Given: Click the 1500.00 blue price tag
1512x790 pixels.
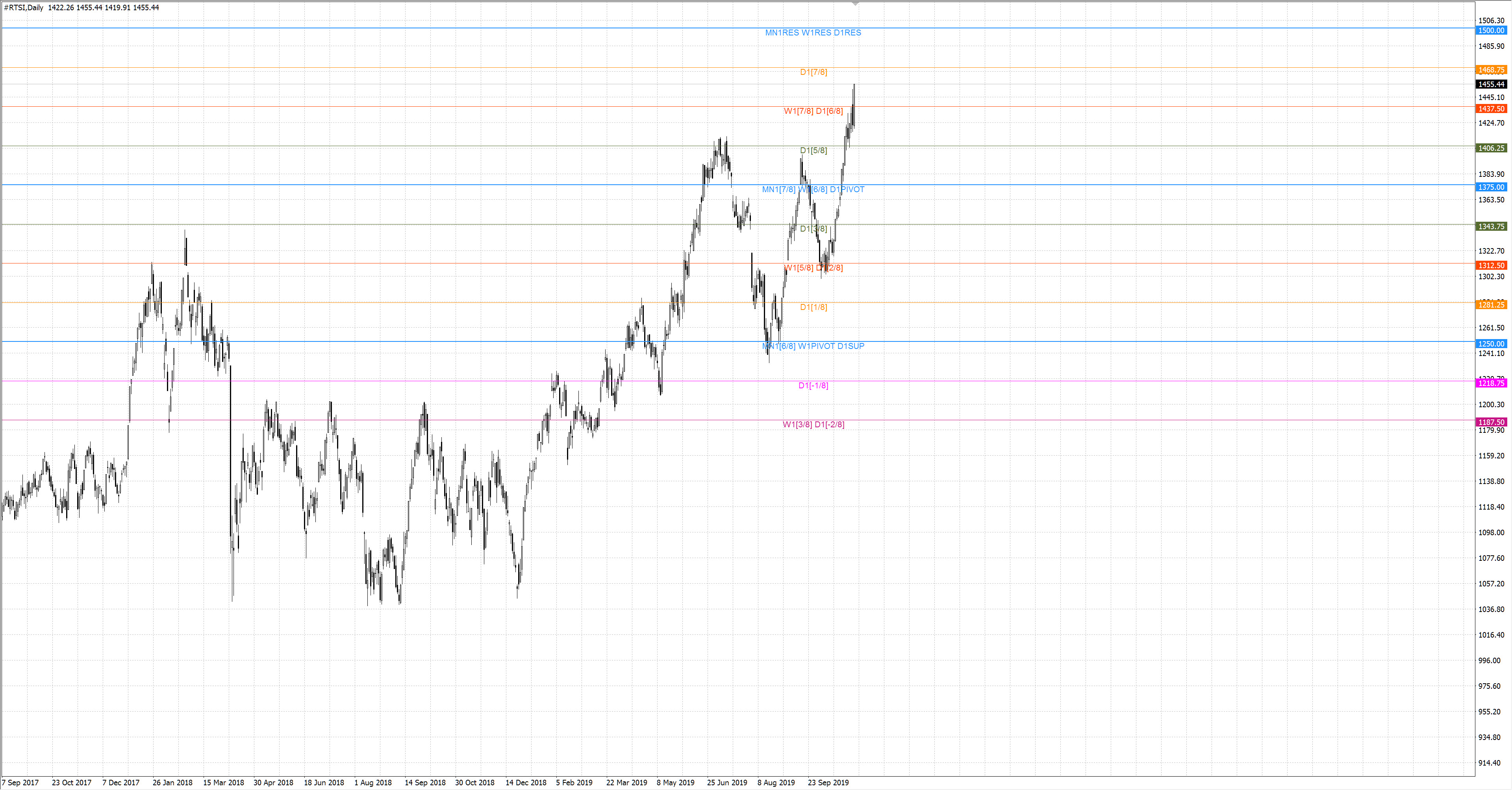Looking at the screenshot, I should pyautogui.click(x=1491, y=30).
